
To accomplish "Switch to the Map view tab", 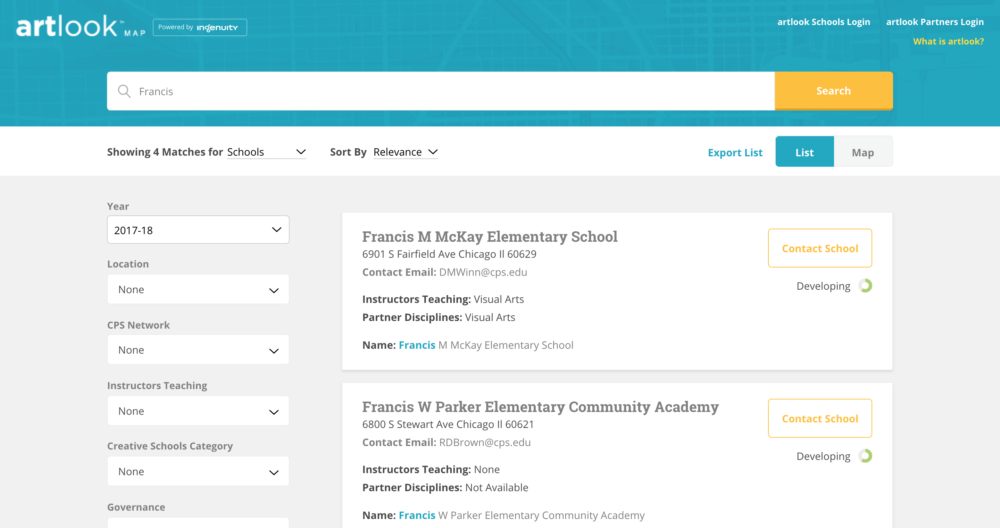I will tap(863, 152).
